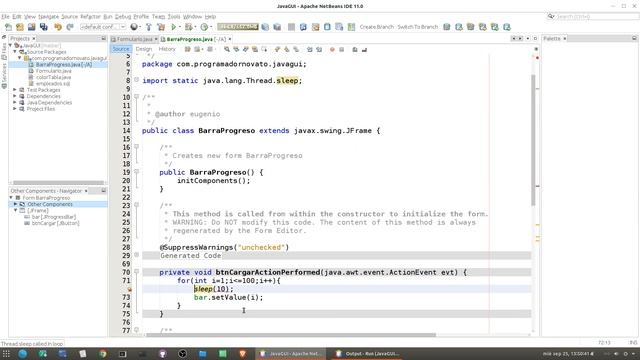Screen dimensions: 640x360
Task: Expand the Generated Code fold on line 29
Action: [x=136, y=255]
